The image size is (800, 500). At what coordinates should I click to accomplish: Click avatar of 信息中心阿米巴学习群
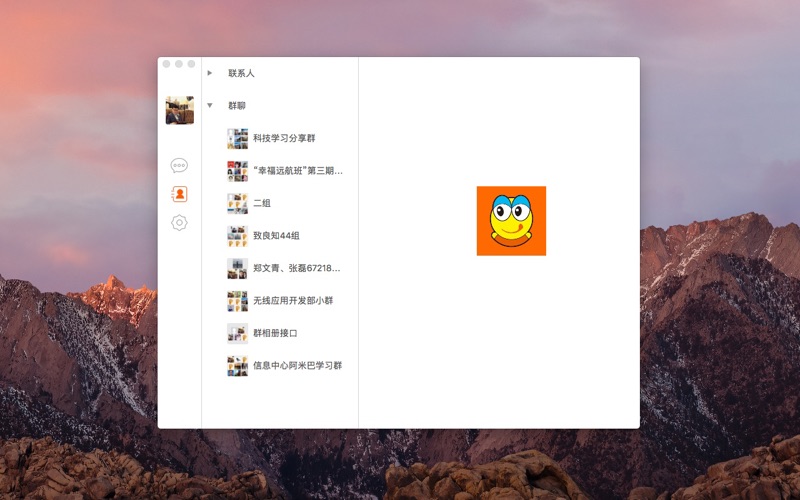[237, 366]
